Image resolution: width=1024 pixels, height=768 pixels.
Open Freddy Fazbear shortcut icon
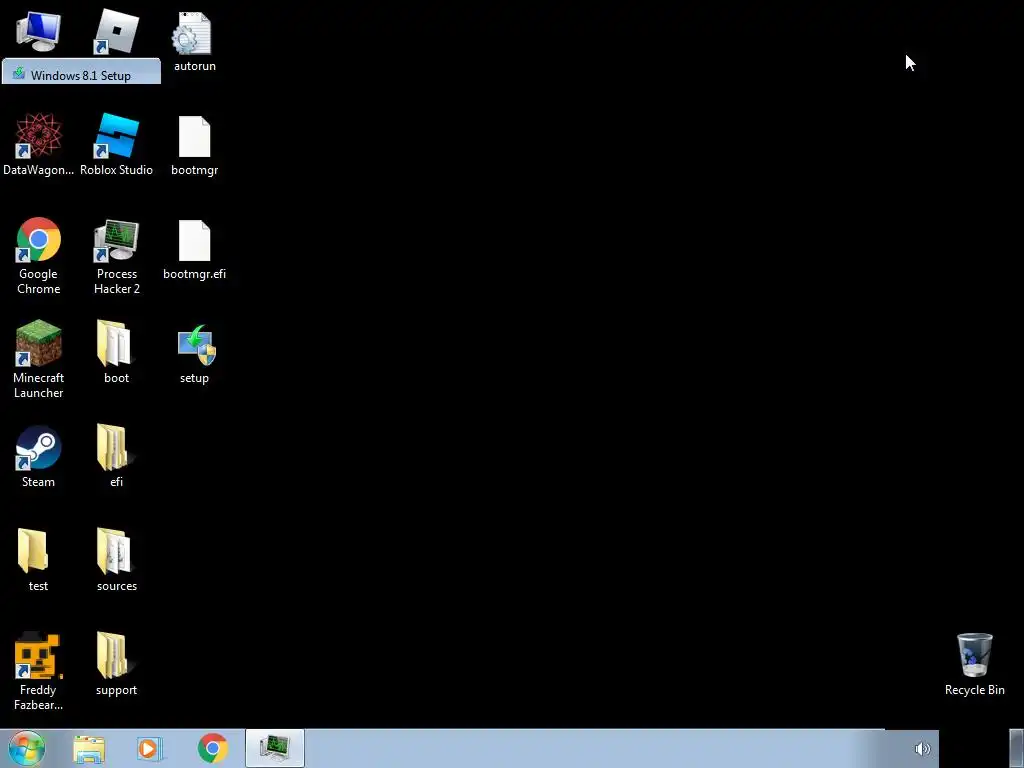39,671
